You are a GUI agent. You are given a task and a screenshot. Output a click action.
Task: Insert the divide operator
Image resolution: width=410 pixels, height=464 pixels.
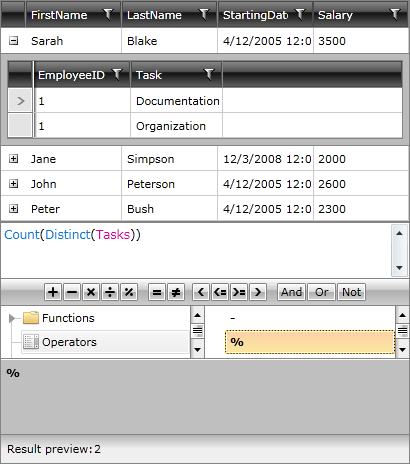pos(110,292)
